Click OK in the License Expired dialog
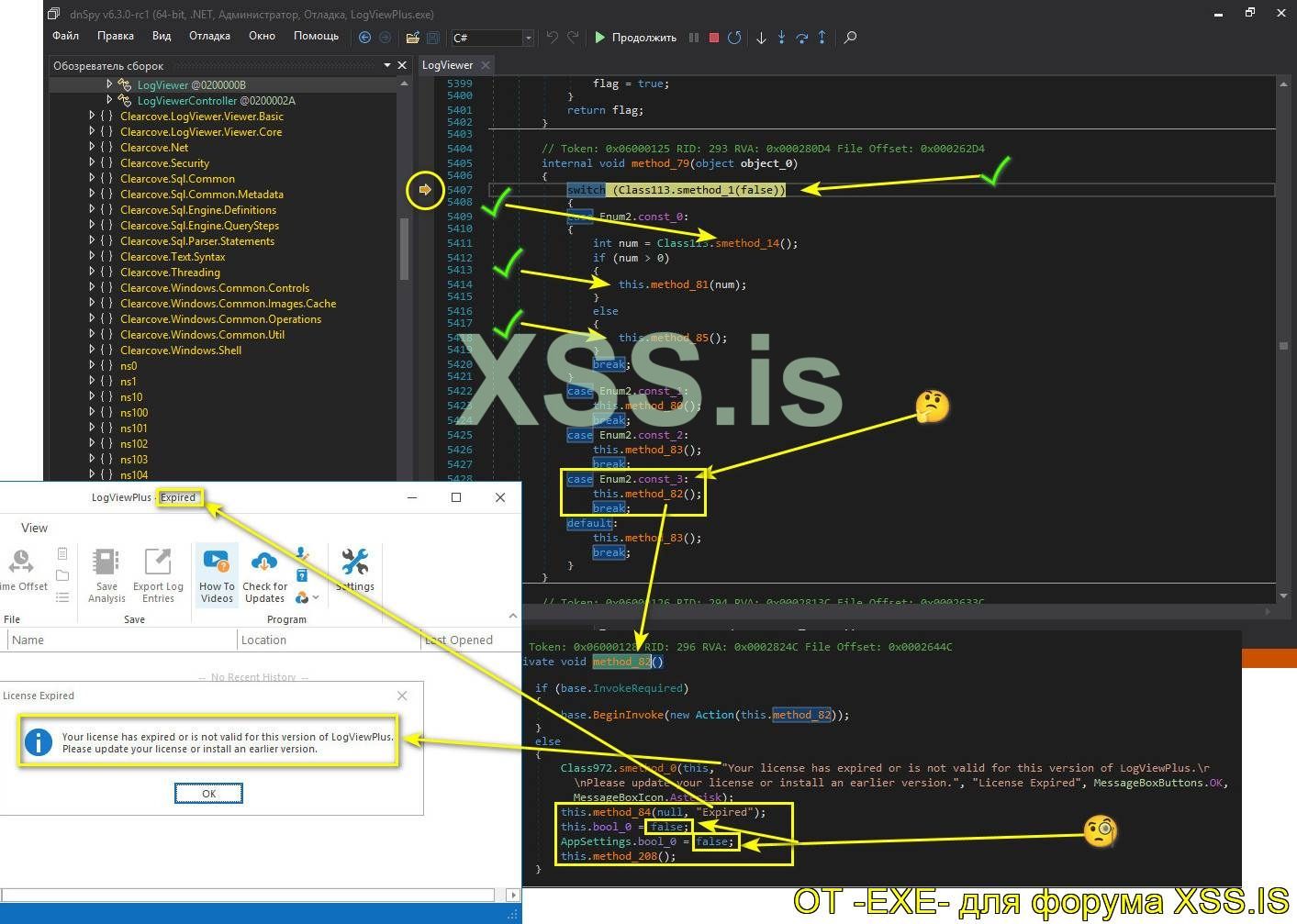Screen dimensions: 1297x924 (208, 794)
